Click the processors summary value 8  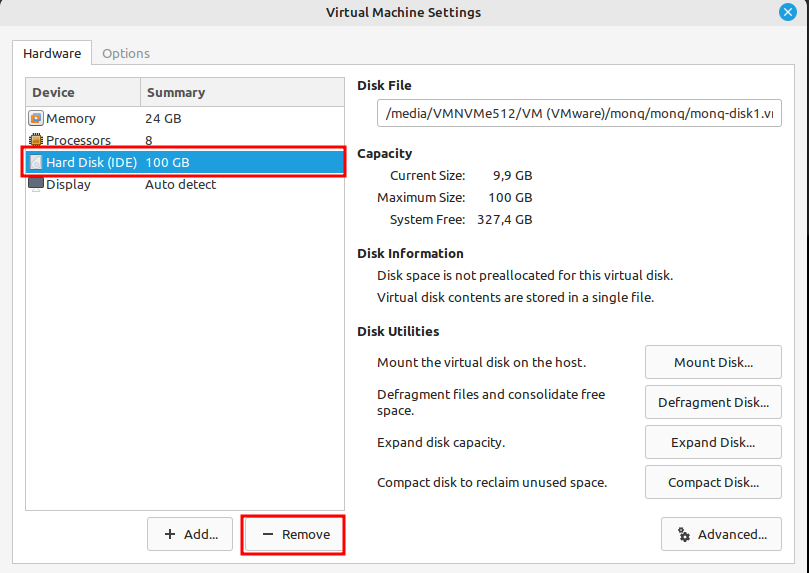click(x=149, y=140)
